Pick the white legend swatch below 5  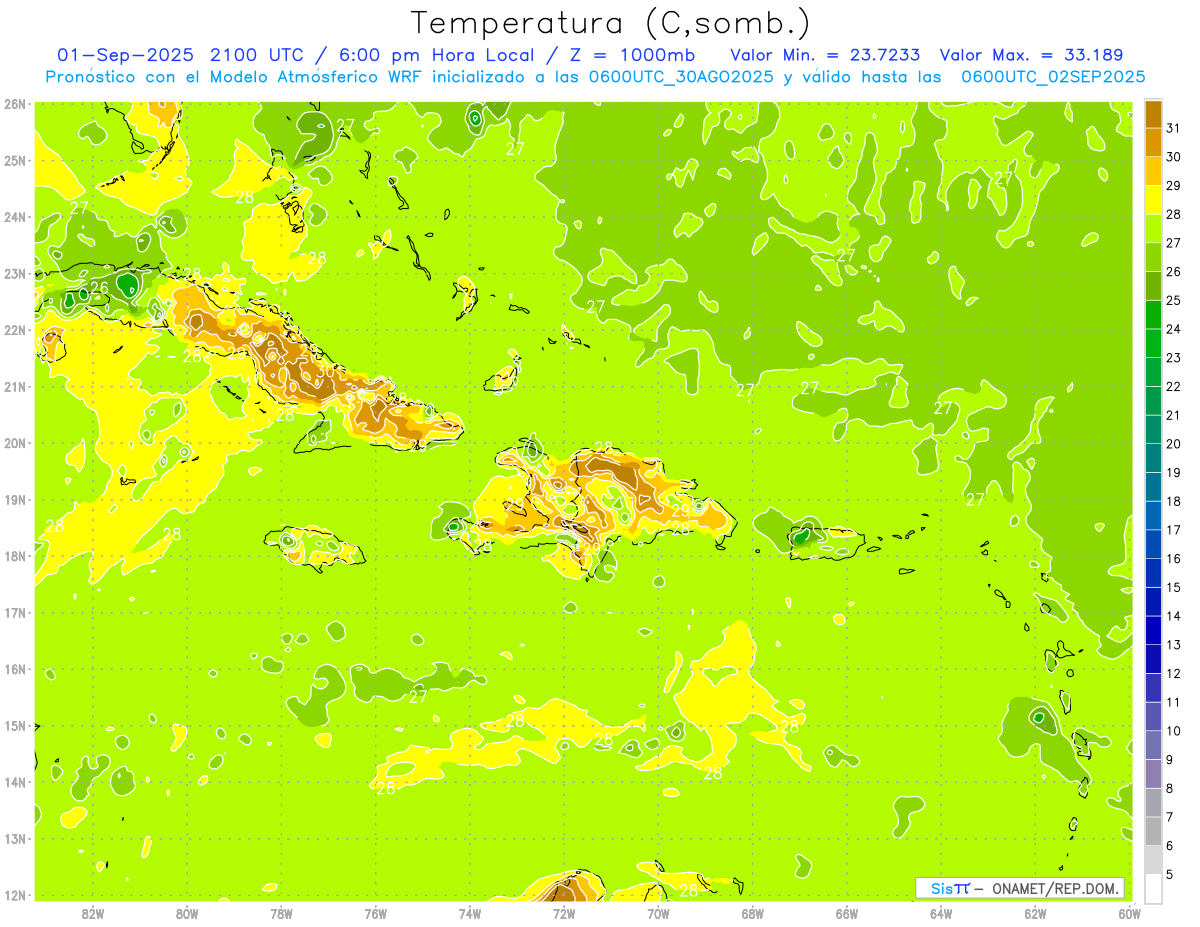click(x=1153, y=888)
